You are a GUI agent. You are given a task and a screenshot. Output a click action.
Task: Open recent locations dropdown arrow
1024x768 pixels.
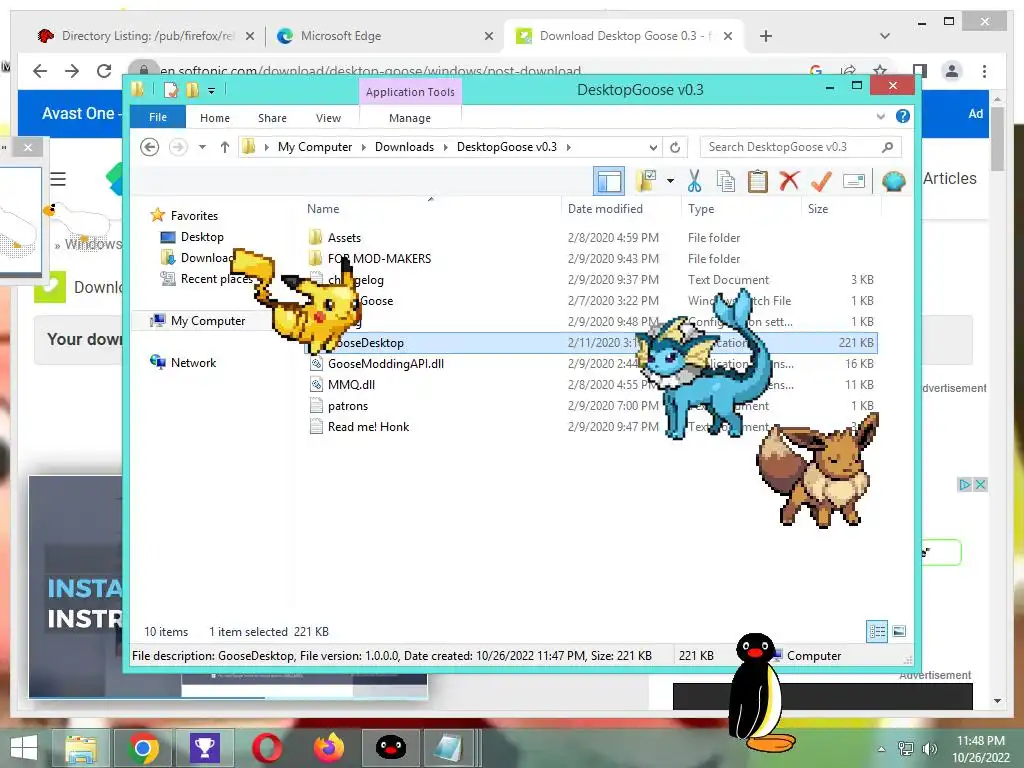pos(202,147)
